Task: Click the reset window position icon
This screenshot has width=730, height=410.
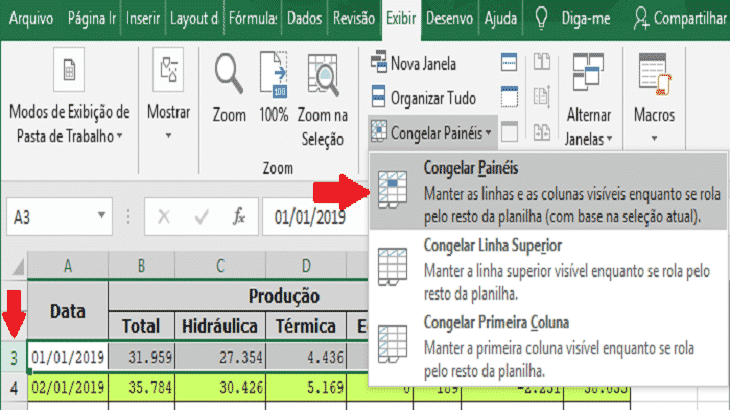Action: pyautogui.click(x=541, y=132)
